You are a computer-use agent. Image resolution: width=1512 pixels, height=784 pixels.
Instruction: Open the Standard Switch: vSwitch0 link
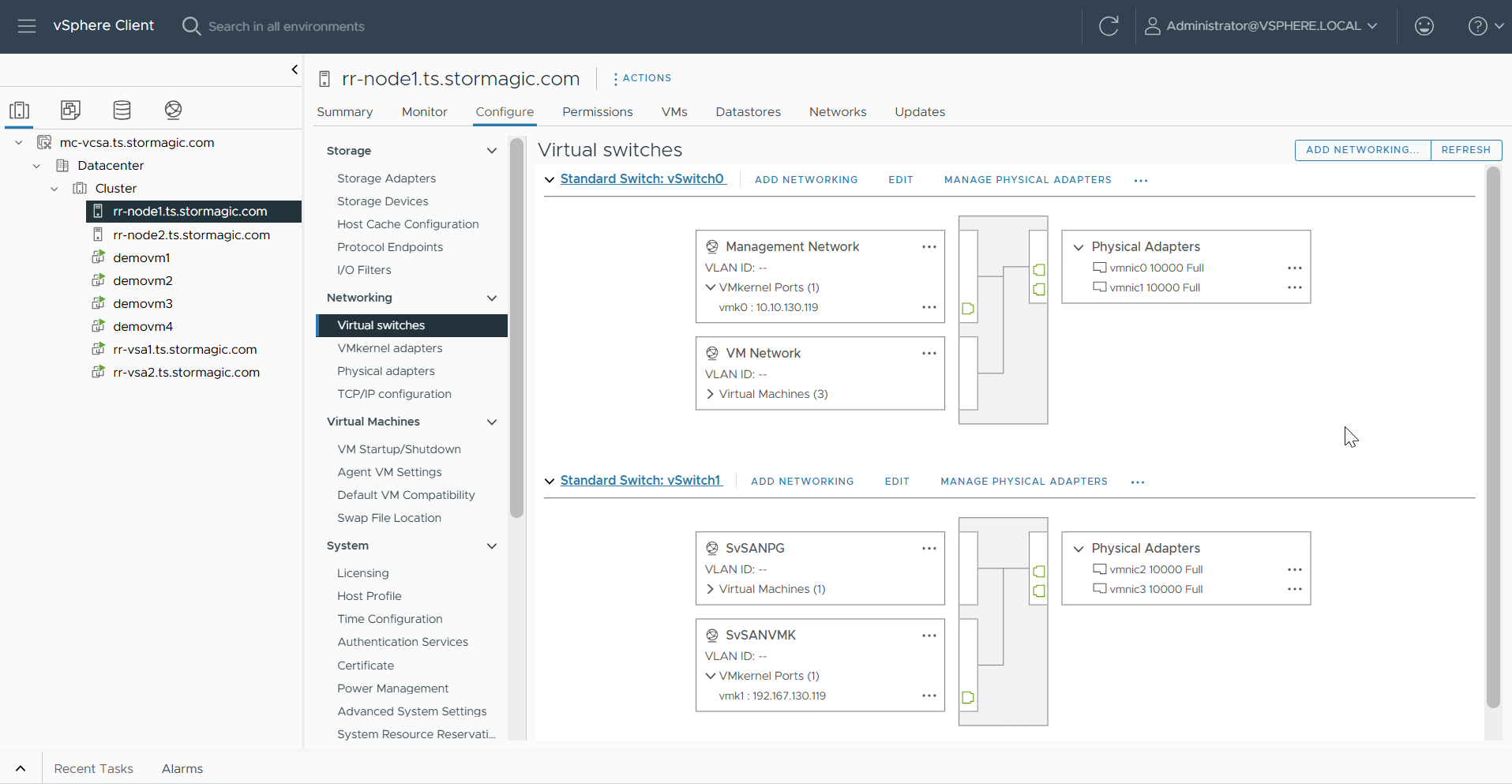(642, 179)
